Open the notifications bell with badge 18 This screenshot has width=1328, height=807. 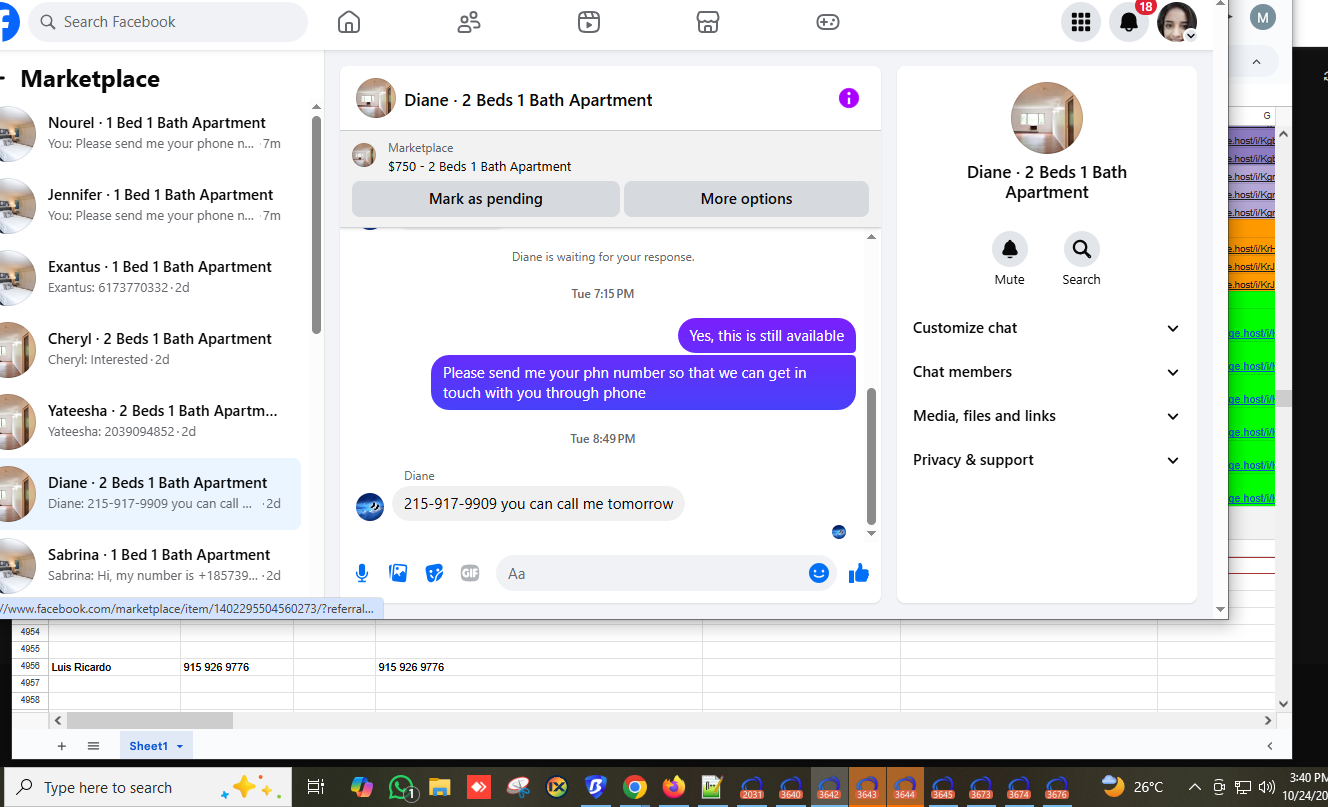point(1129,22)
